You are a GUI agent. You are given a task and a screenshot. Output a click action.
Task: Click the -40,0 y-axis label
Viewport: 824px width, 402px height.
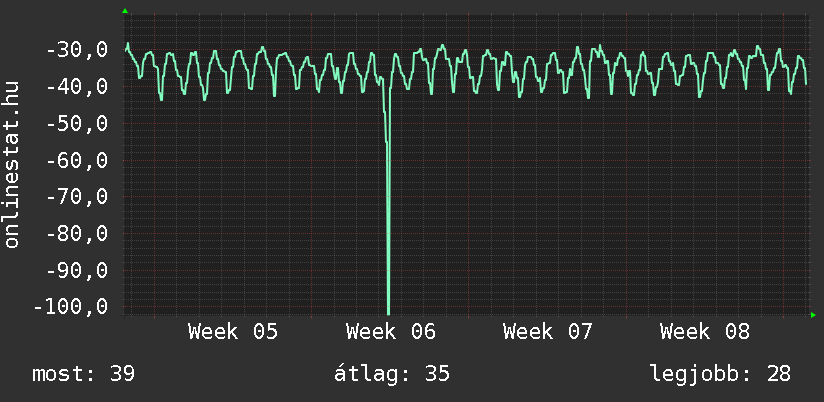(70, 87)
